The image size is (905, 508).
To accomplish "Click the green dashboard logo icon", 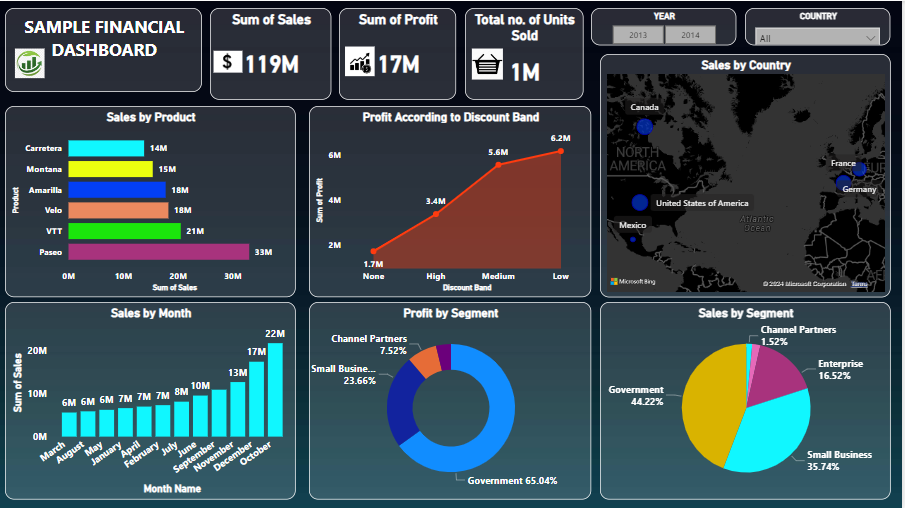I will click(31, 63).
